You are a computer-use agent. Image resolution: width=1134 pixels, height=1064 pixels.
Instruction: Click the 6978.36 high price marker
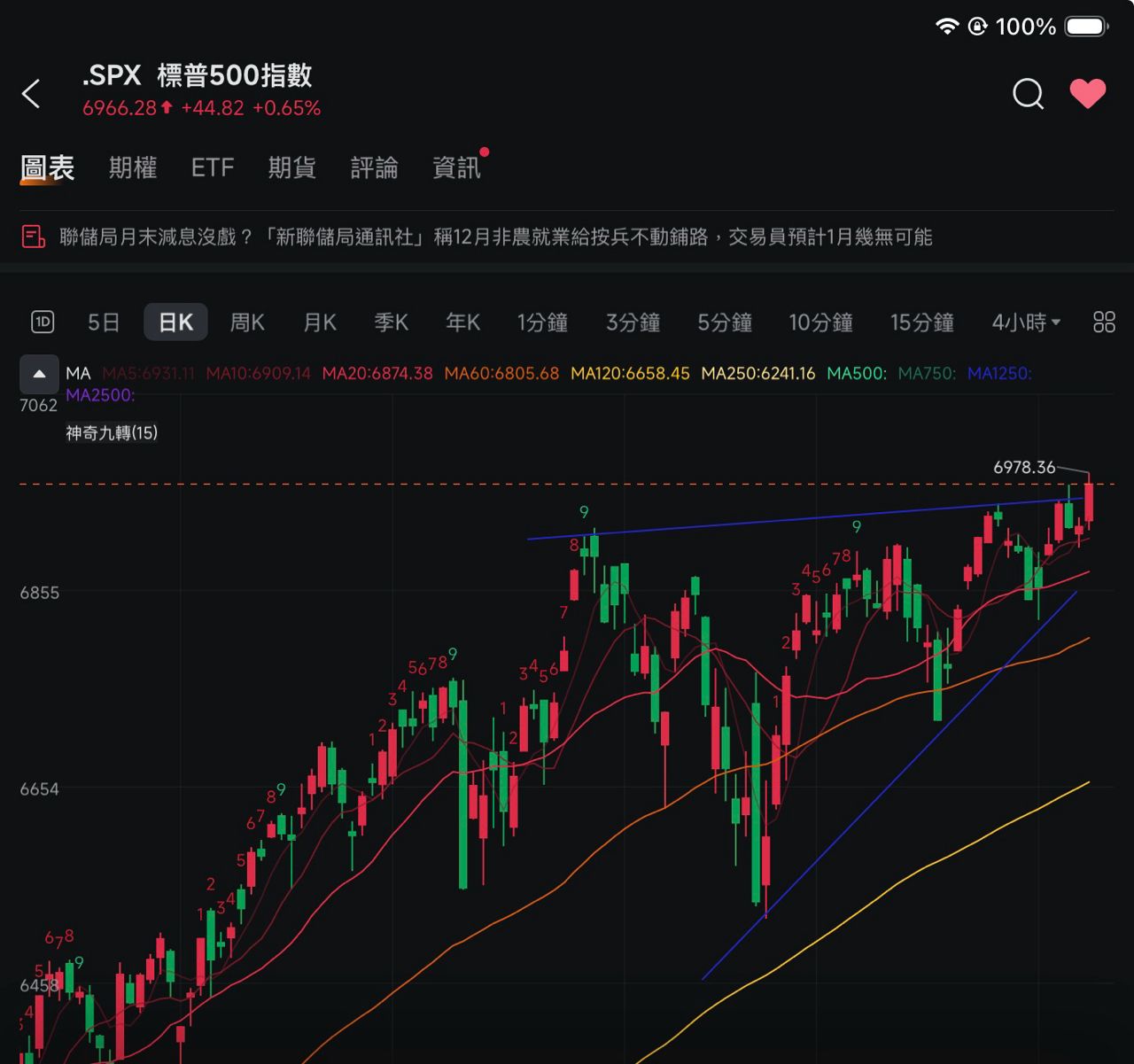(x=1024, y=467)
